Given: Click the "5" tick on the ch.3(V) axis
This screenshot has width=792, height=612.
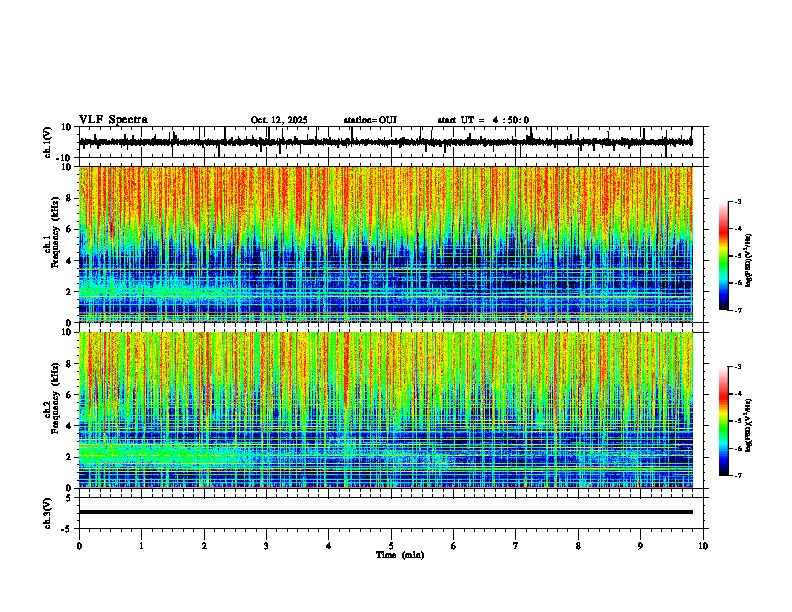Looking at the screenshot, I should [69, 498].
